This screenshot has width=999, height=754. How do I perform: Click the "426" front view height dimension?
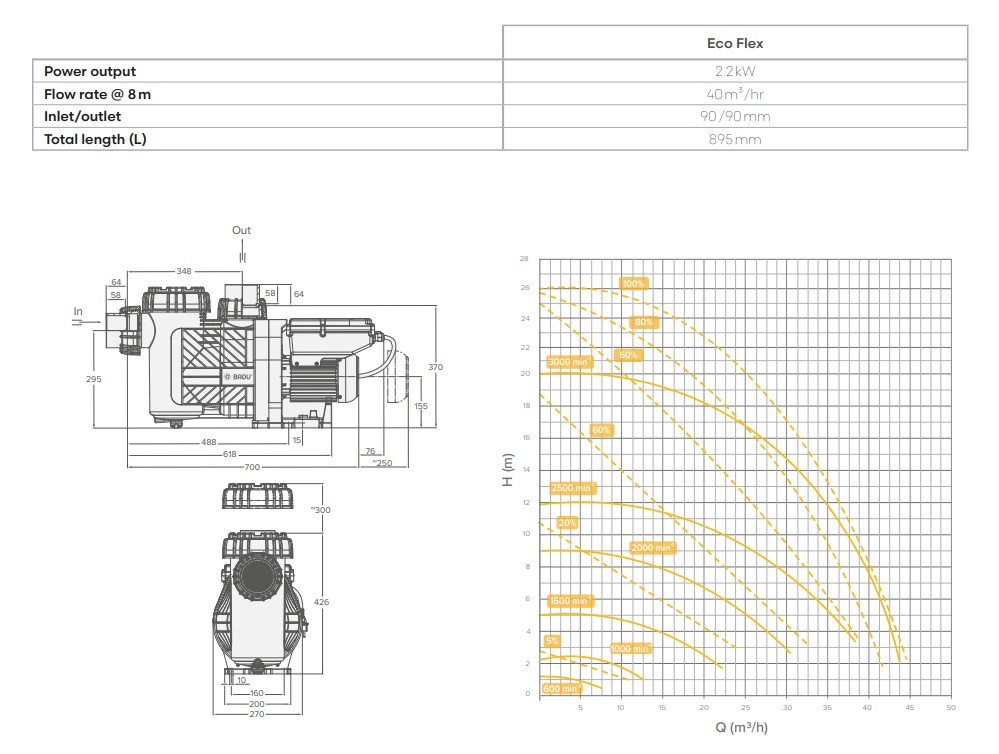pyautogui.click(x=322, y=602)
